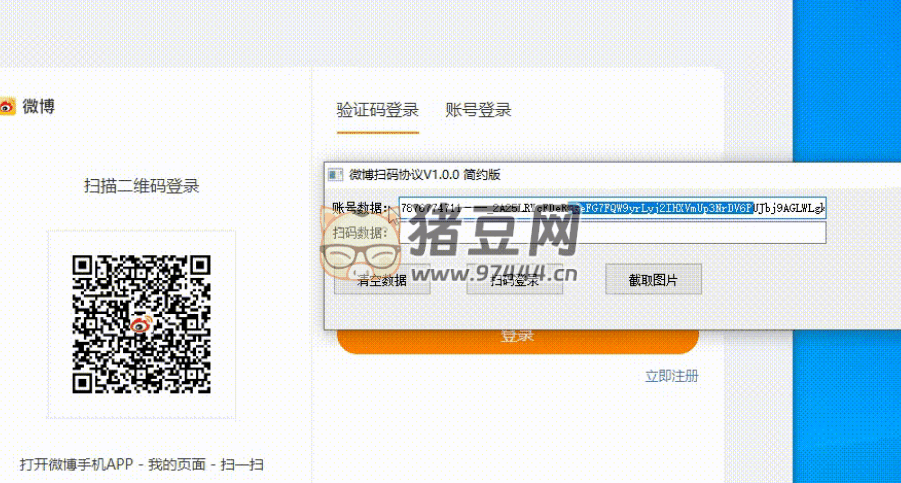
Task: Switch to the 账号登录 tab
Action: (478, 110)
